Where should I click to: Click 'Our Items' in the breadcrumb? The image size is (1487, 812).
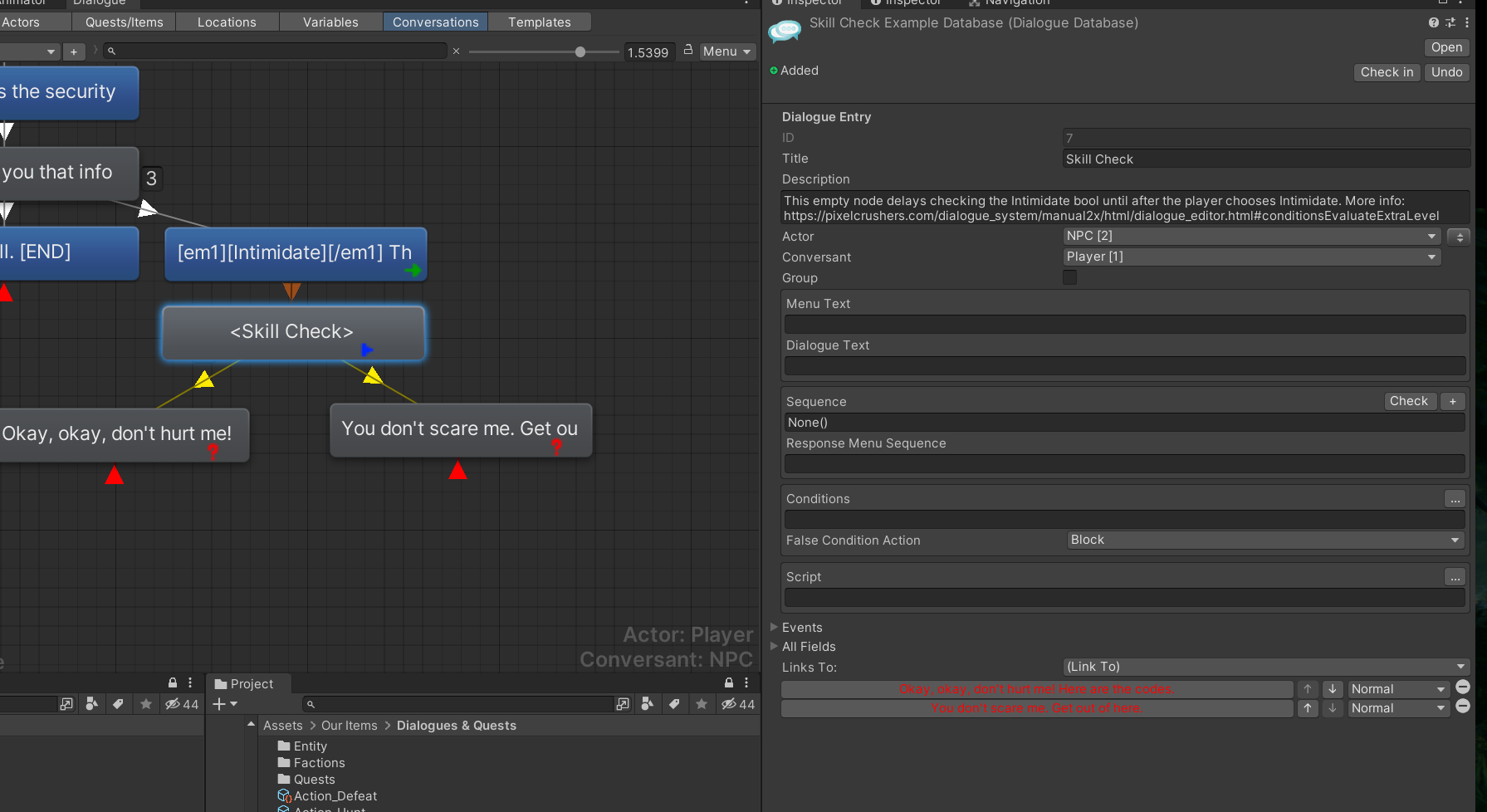[x=349, y=726]
